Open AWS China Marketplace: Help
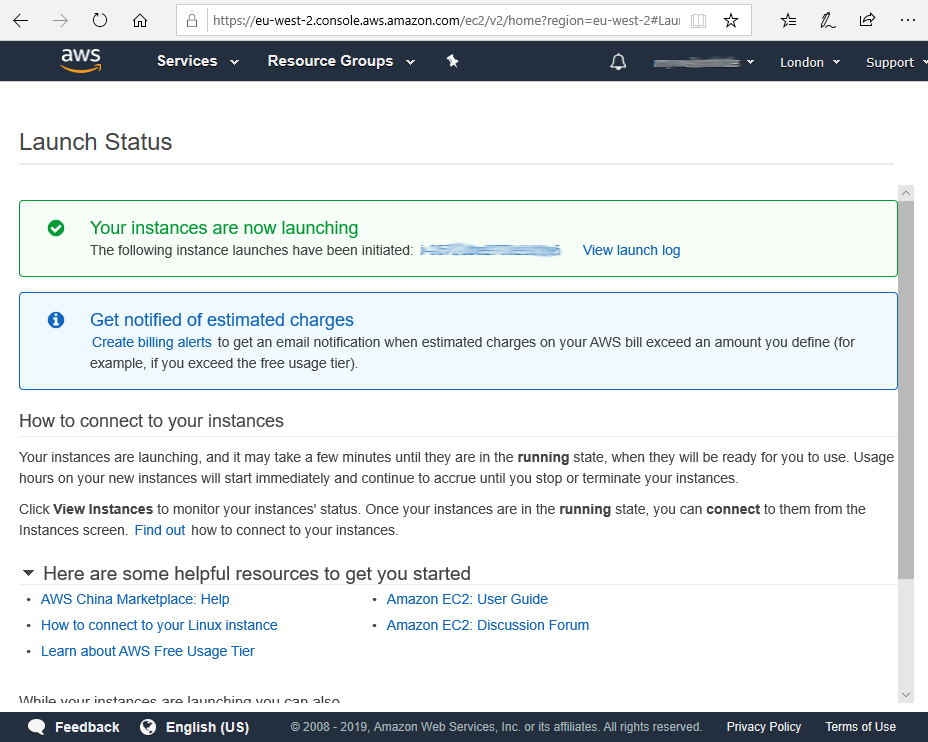Image resolution: width=928 pixels, height=742 pixels. pos(135,599)
